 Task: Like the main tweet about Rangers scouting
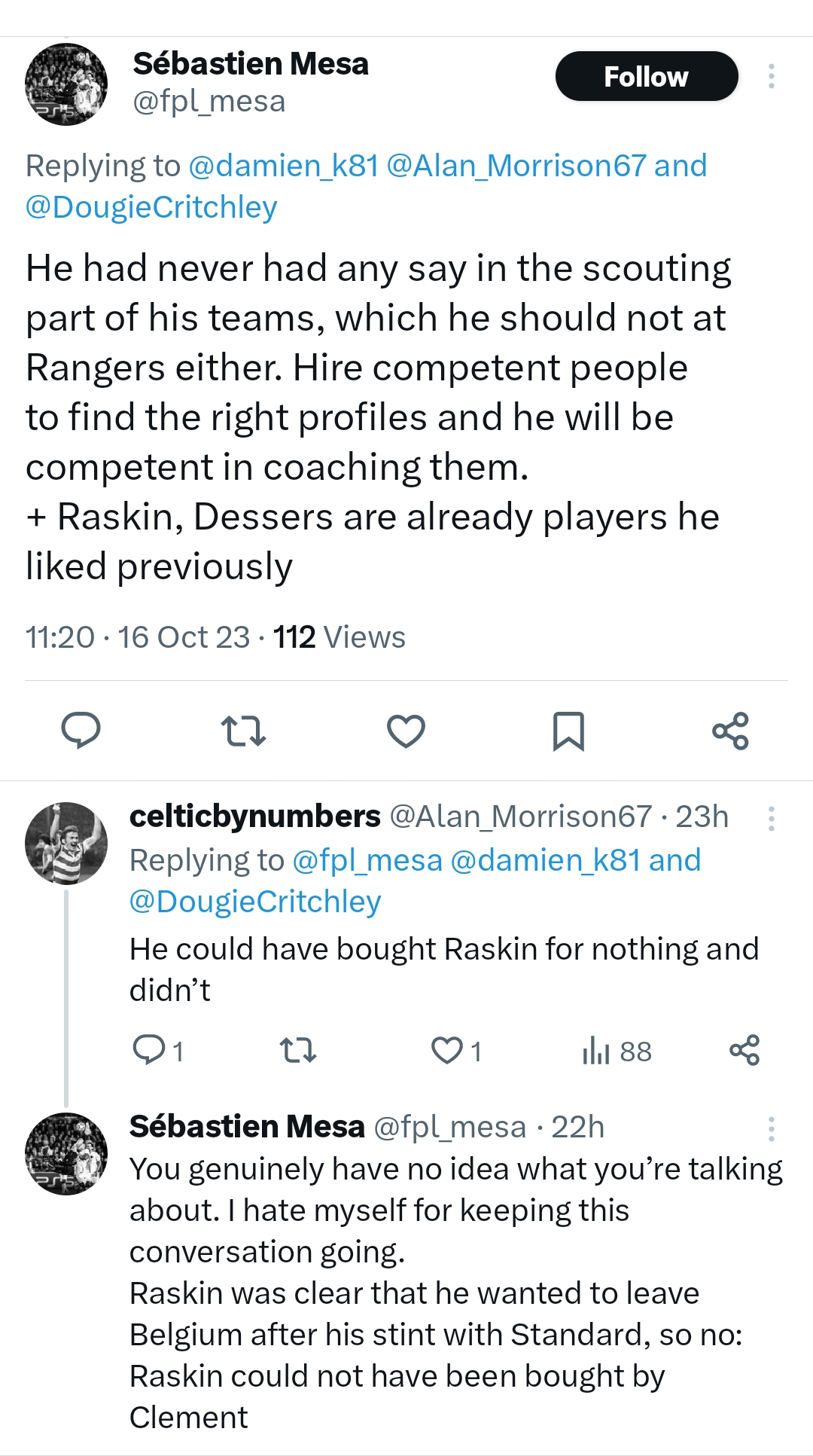point(406,731)
